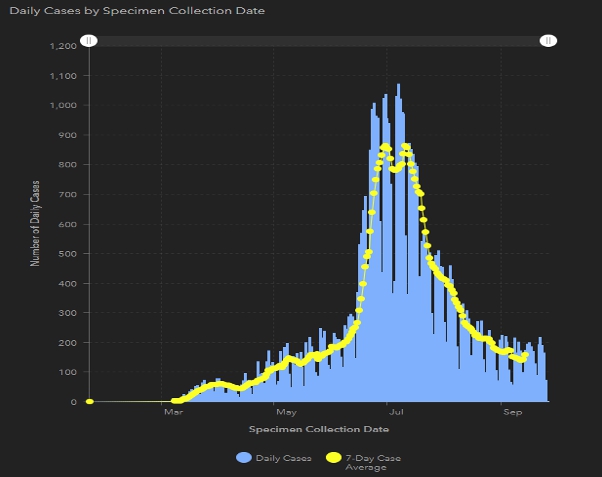602x477 pixels.
Task: Click the 1,200 value on the y-axis
Action: coord(63,46)
